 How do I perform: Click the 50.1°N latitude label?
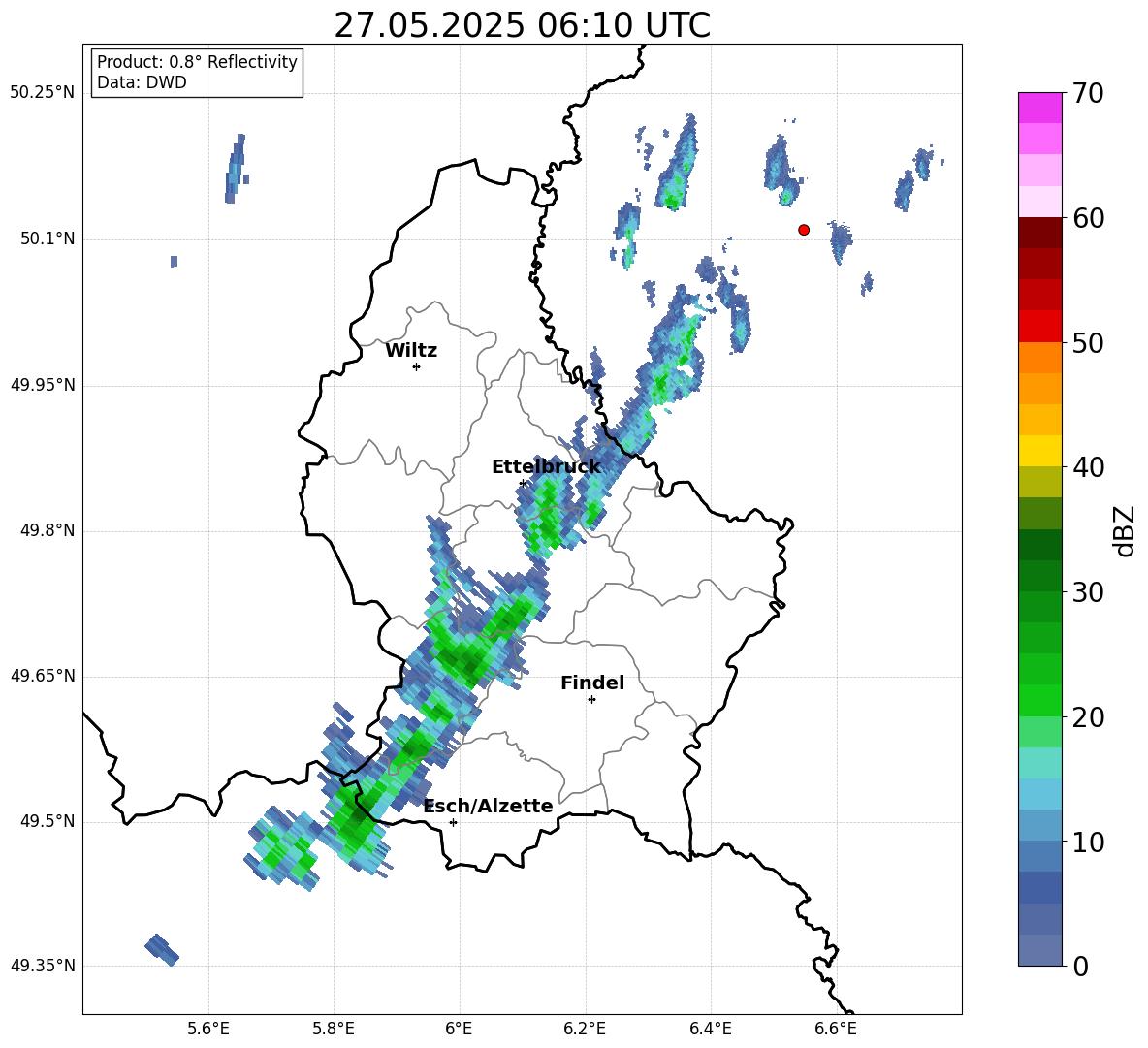click(48, 238)
